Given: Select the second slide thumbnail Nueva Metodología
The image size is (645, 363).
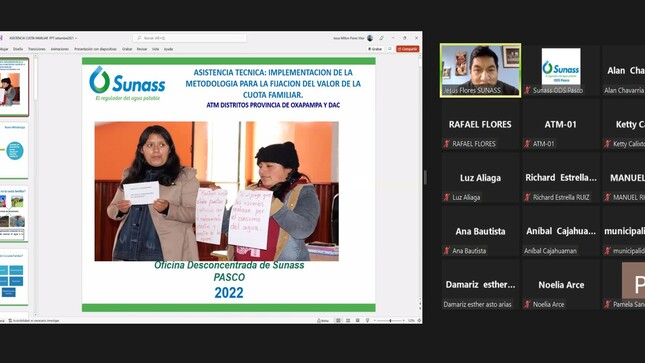Looking at the screenshot, I should [x=14, y=150].
